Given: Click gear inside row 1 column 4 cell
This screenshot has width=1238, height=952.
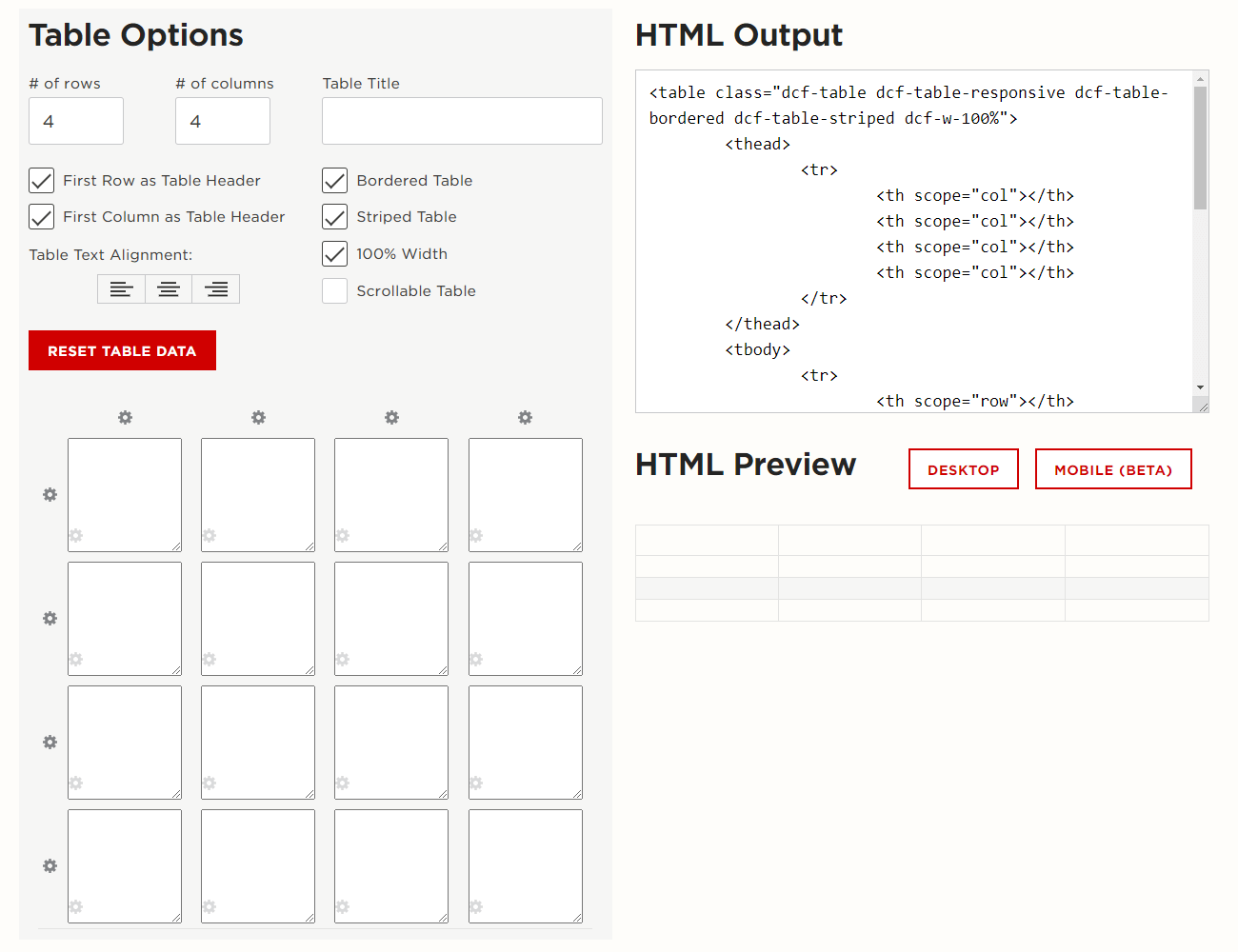Looking at the screenshot, I should point(476,536).
